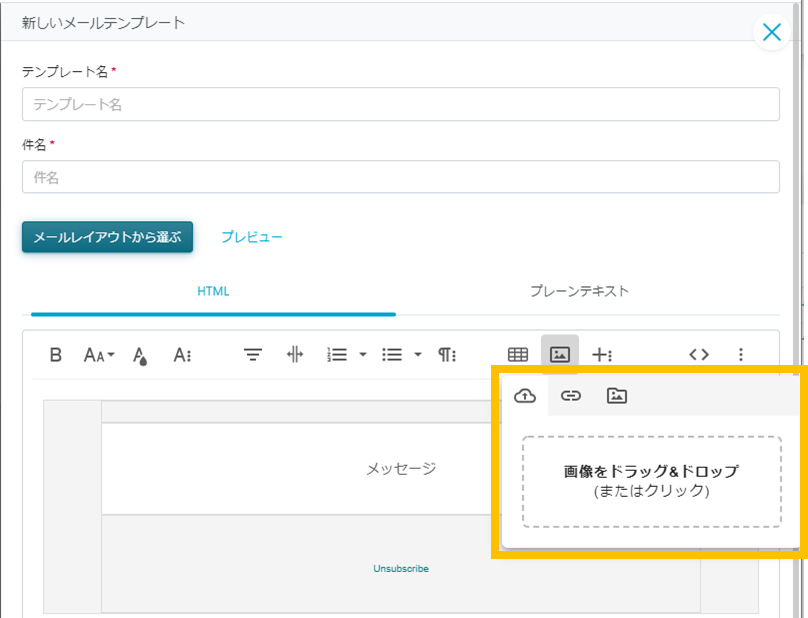Click the insert image toolbar button
Image resolution: width=808 pixels, height=618 pixels.
[x=560, y=354]
